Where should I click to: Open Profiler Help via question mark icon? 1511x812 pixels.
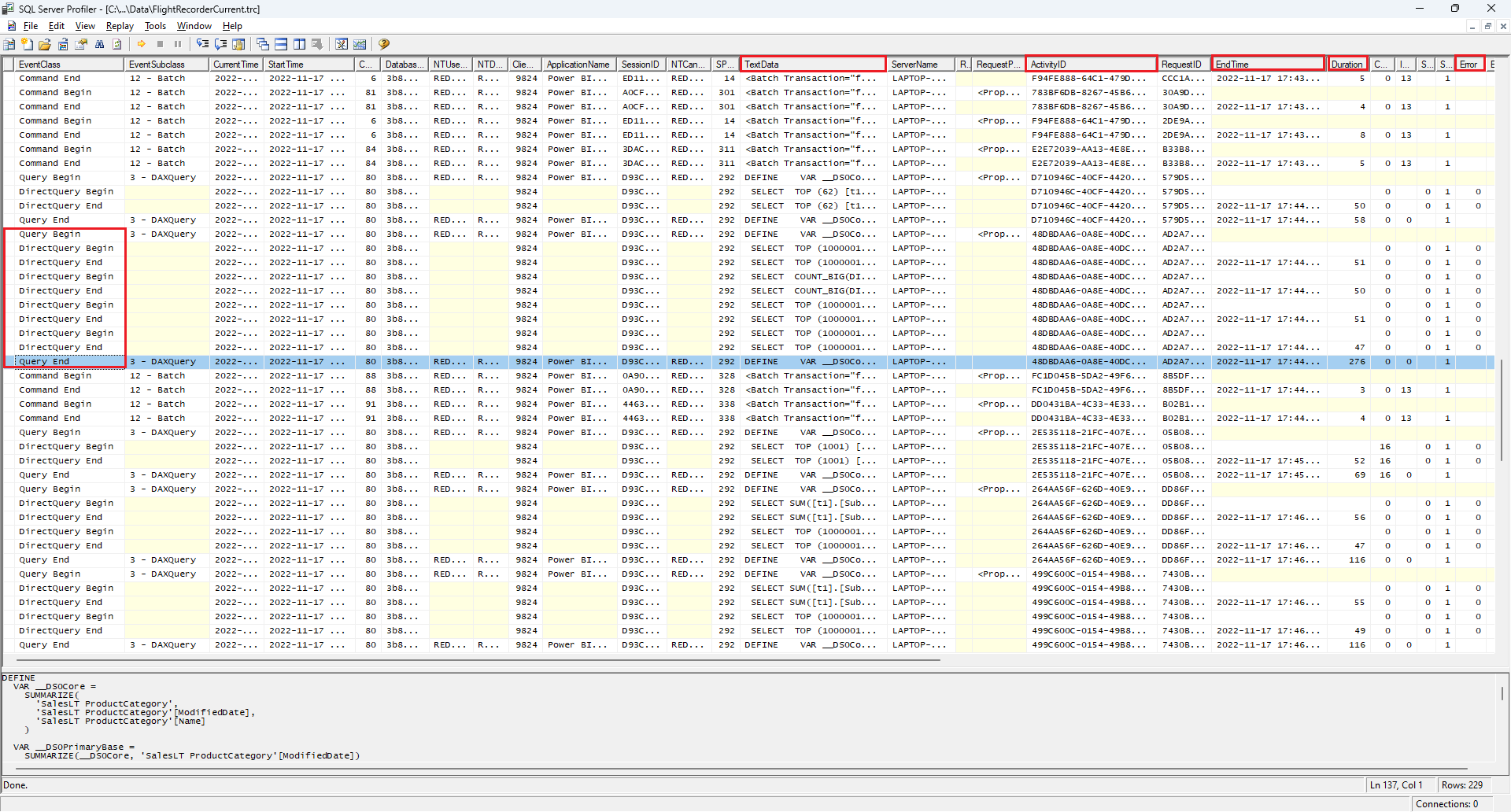coord(383,44)
